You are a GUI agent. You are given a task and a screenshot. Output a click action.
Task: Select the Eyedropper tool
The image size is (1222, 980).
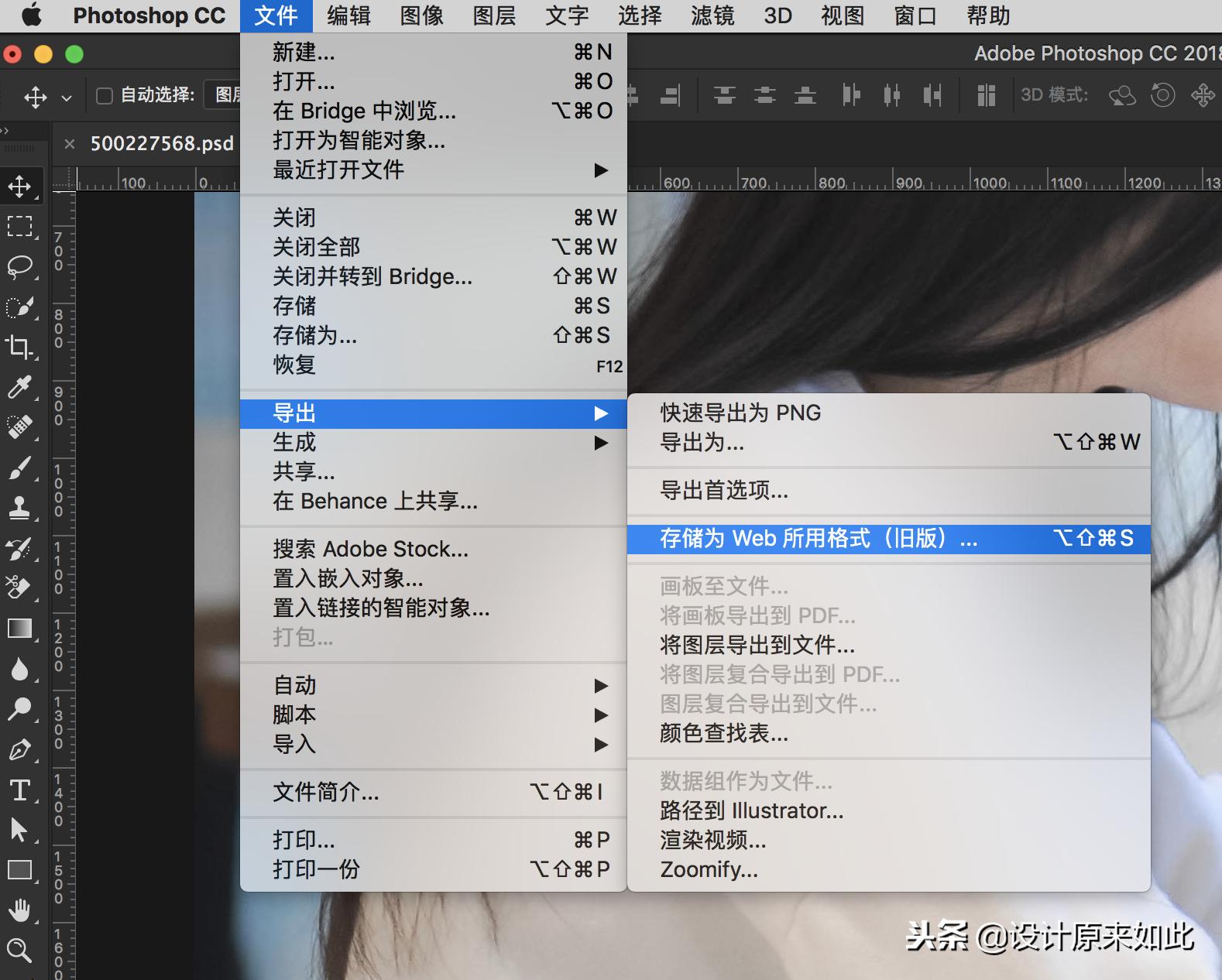(x=19, y=386)
